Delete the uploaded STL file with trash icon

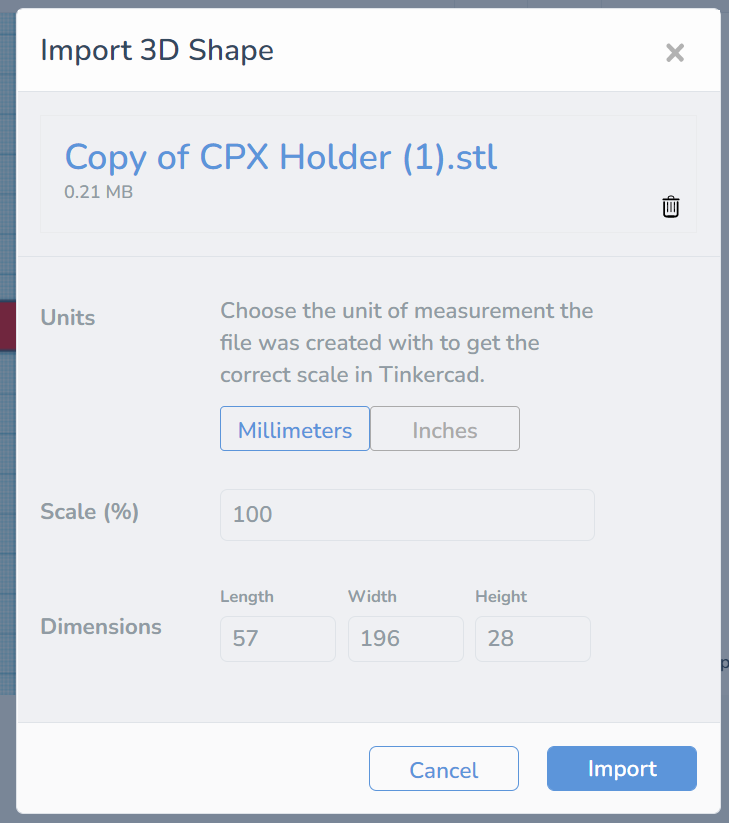click(x=671, y=207)
